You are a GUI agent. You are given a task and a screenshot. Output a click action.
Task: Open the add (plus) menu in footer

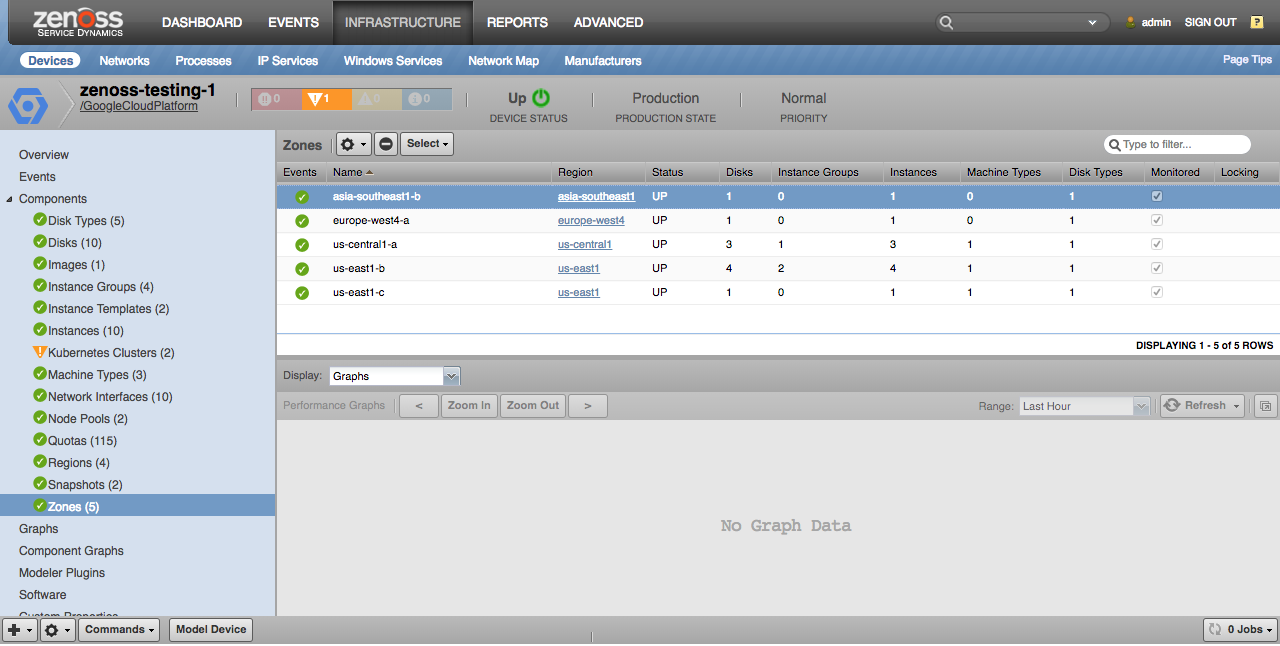pyautogui.click(x=20, y=630)
